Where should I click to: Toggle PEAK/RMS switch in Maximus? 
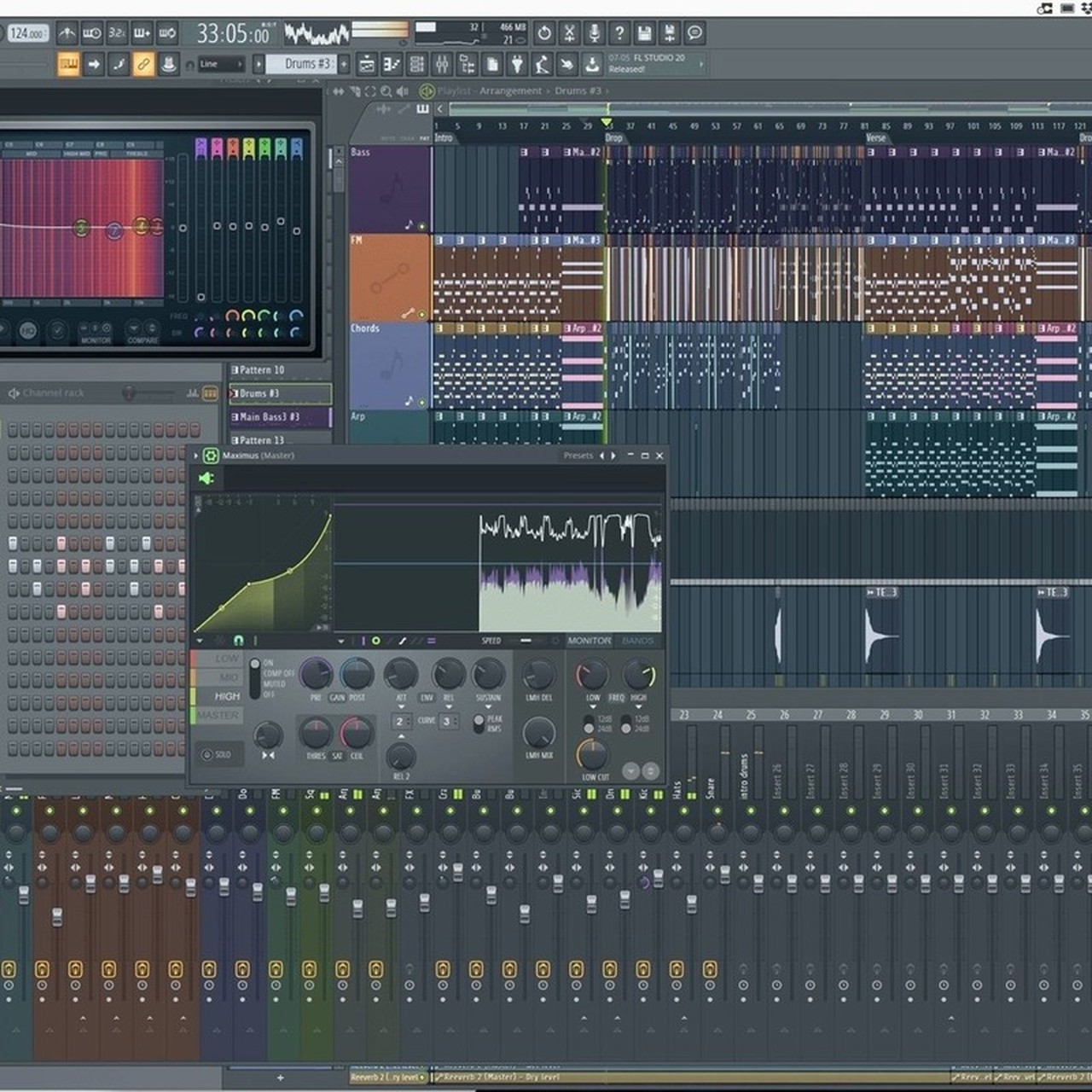(479, 722)
